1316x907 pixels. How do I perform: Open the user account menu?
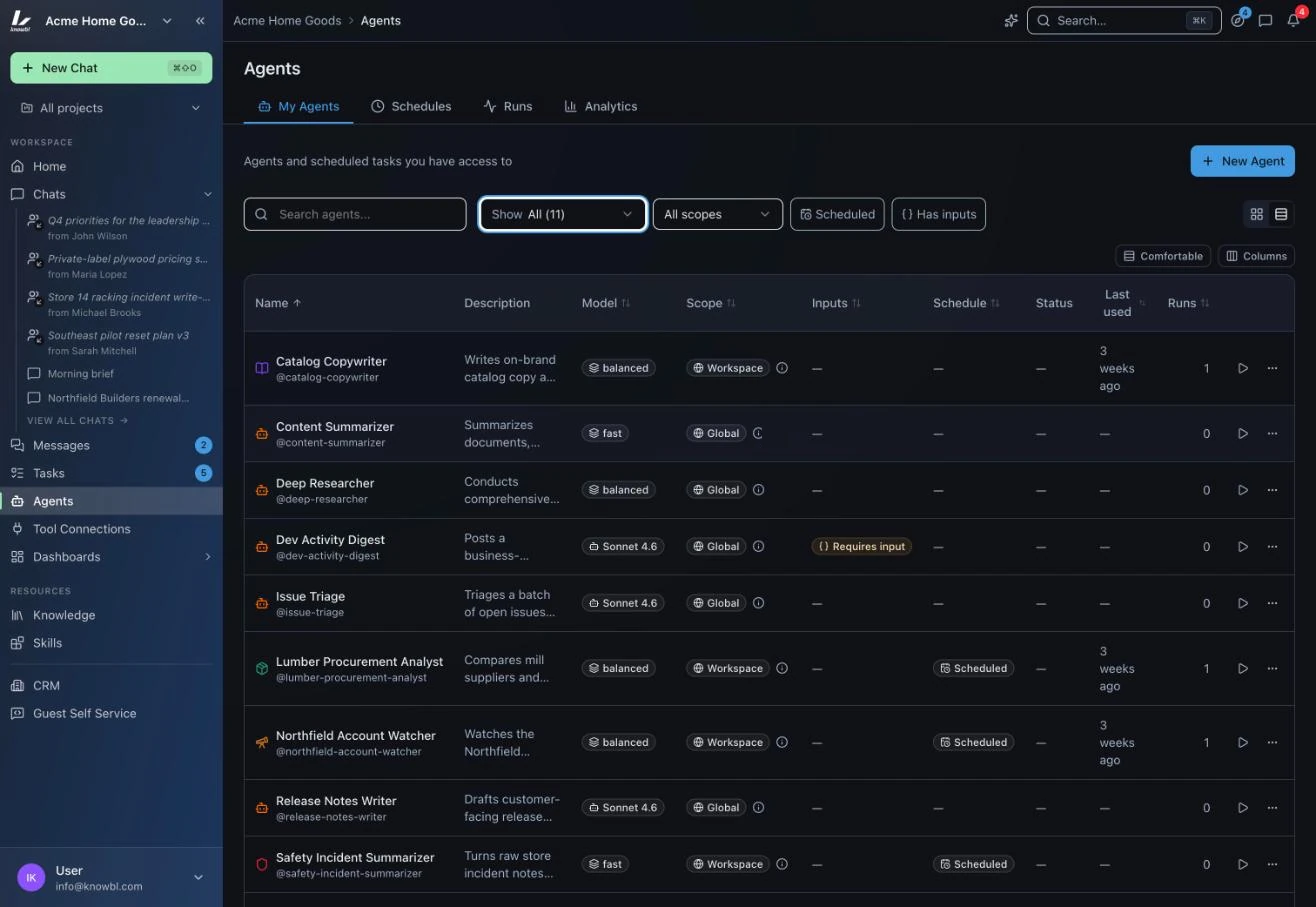pyautogui.click(x=111, y=878)
